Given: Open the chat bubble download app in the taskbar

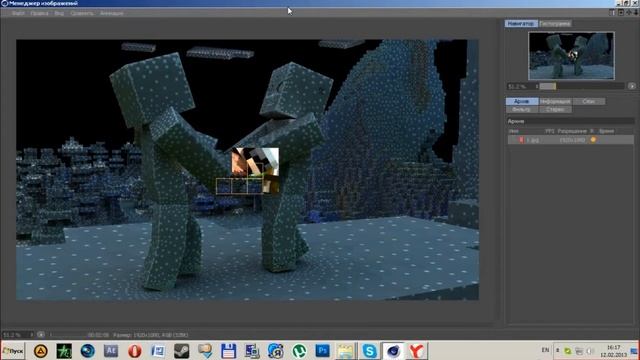Looking at the screenshot, I should (205, 351).
